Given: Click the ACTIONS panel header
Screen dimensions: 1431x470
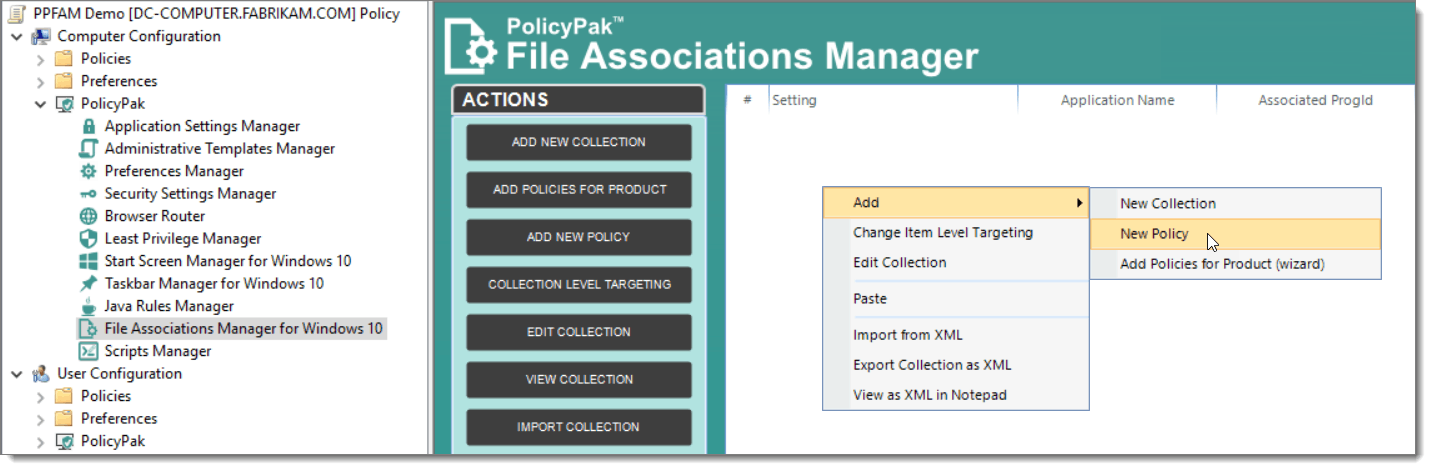Looking at the screenshot, I should pyautogui.click(x=579, y=100).
